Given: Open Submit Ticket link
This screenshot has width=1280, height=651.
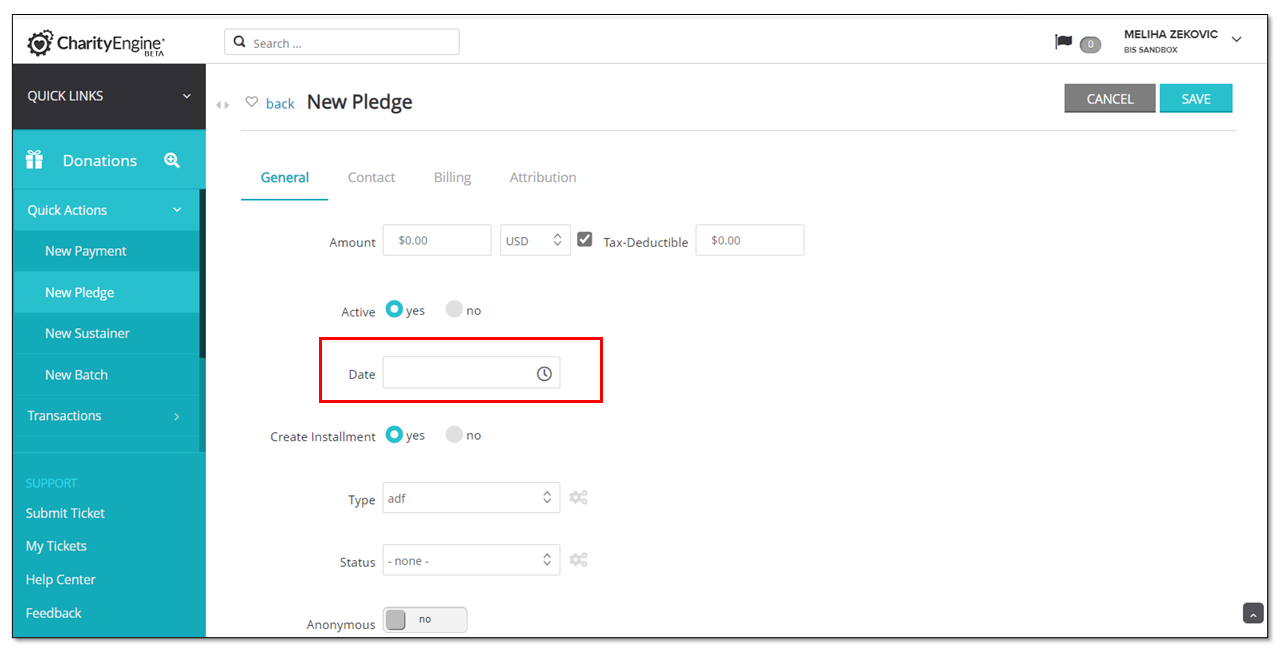Looking at the screenshot, I should [x=65, y=513].
